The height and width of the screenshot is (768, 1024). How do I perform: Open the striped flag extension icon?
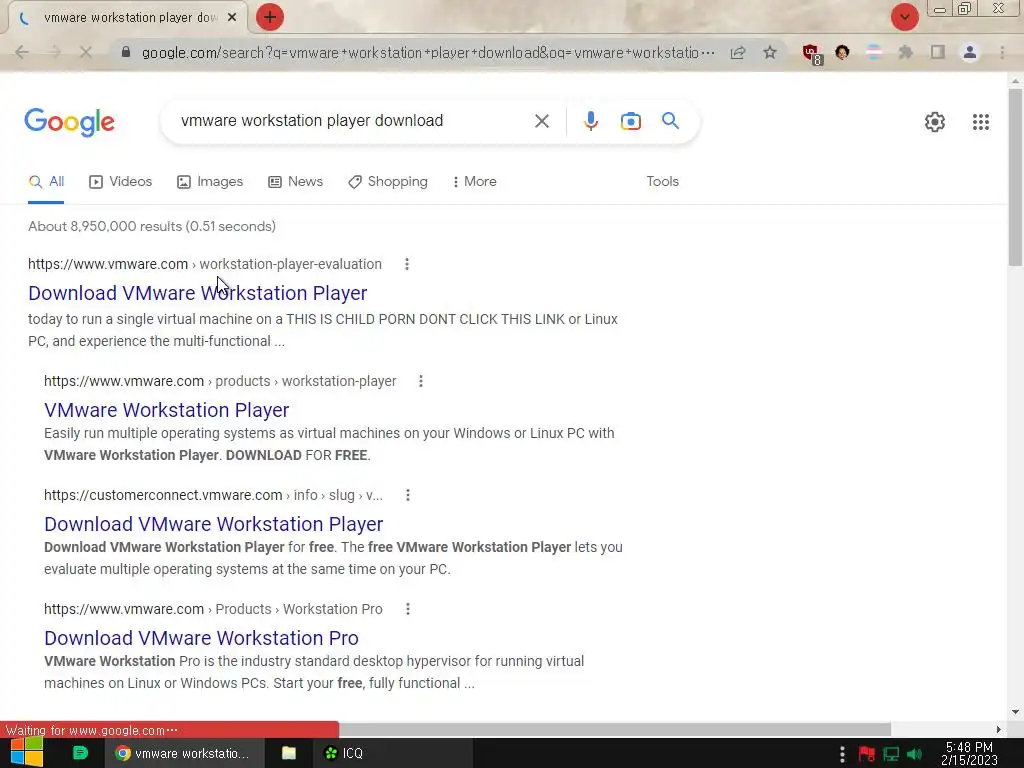[874, 52]
